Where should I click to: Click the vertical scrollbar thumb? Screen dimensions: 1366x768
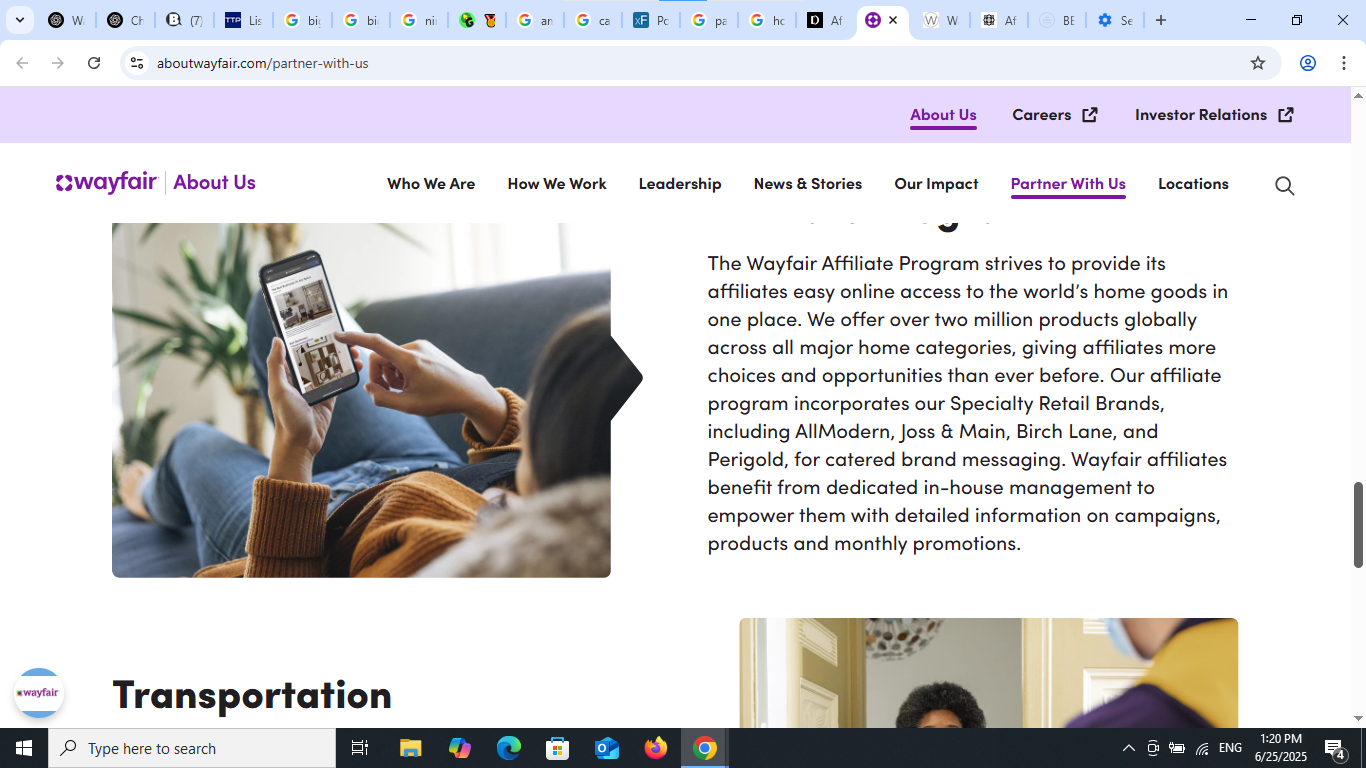click(1358, 525)
